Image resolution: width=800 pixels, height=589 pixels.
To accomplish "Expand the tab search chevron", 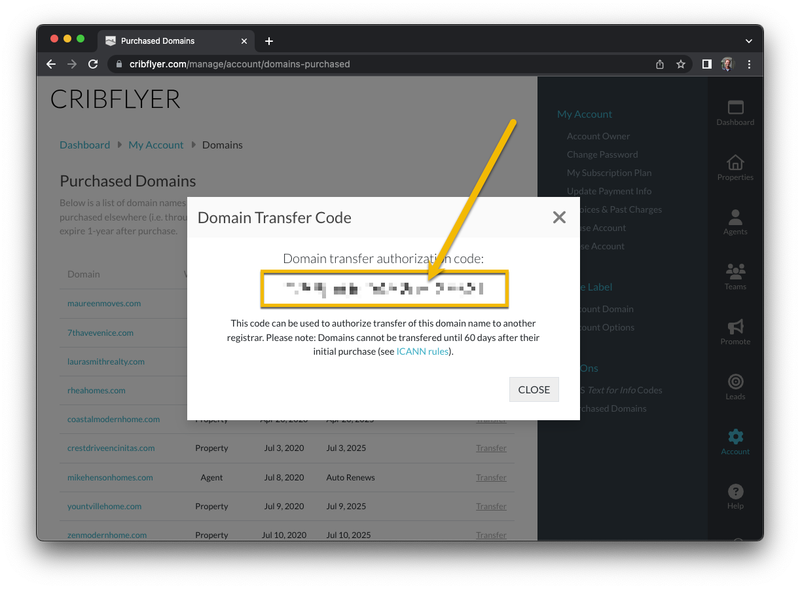I will [x=748, y=41].
